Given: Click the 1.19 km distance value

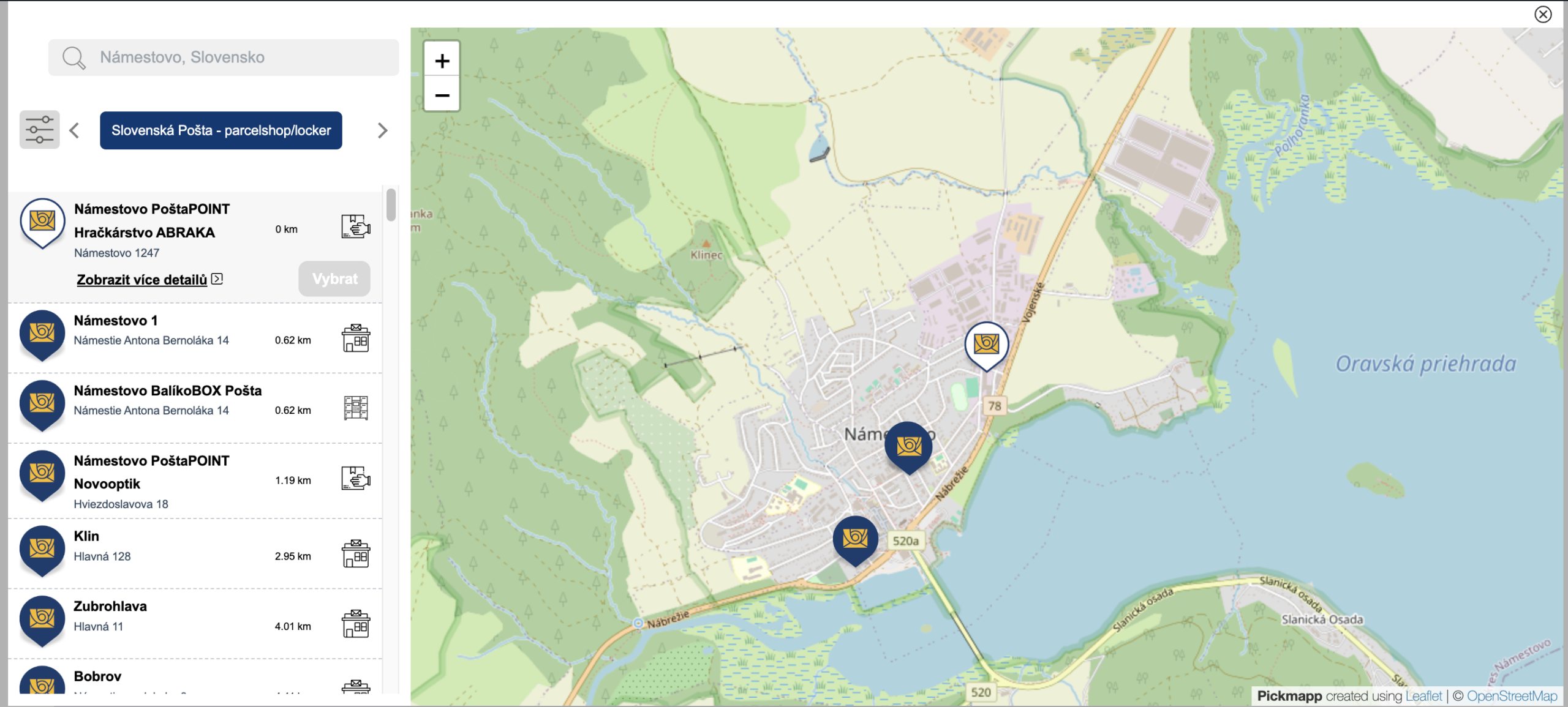Looking at the screenshot, I should [293, 481].
